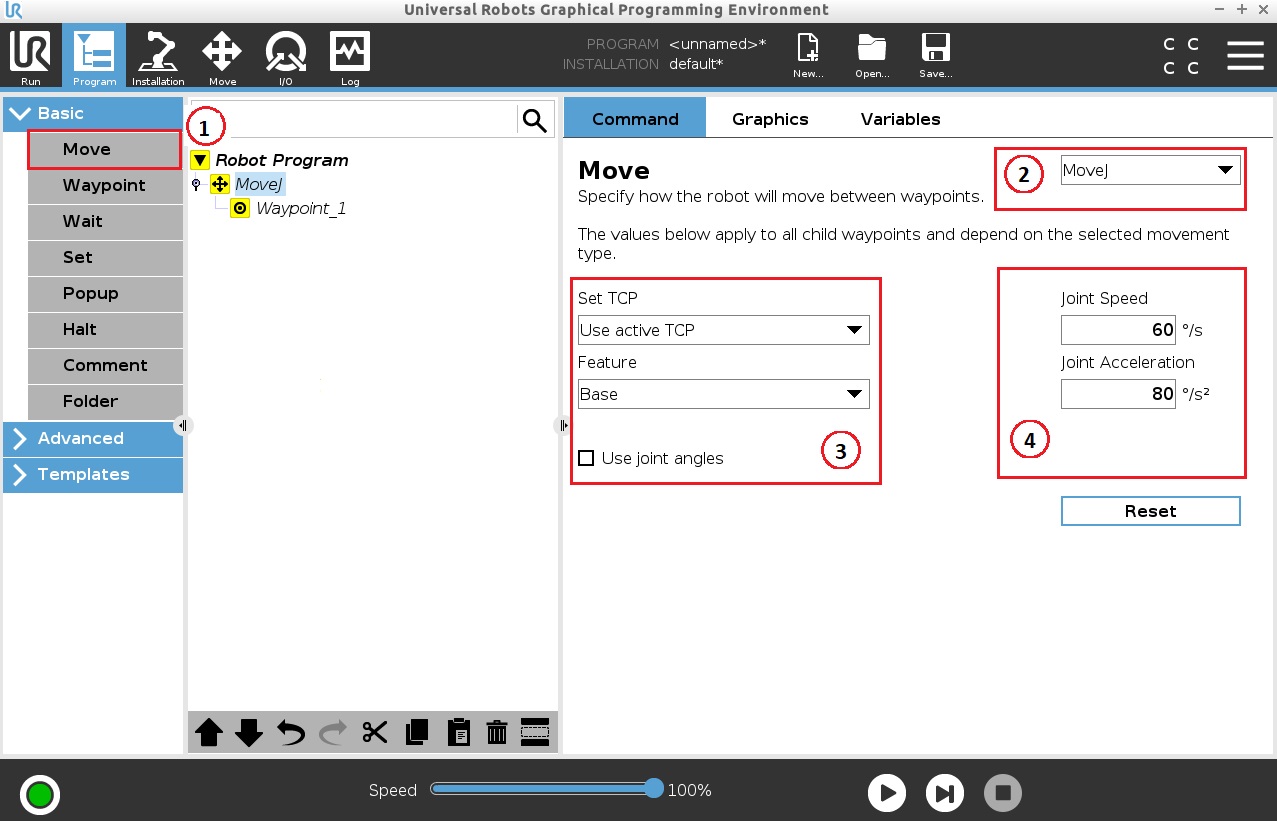
Task: Paste the copied program node
Action: click(458, 733)
